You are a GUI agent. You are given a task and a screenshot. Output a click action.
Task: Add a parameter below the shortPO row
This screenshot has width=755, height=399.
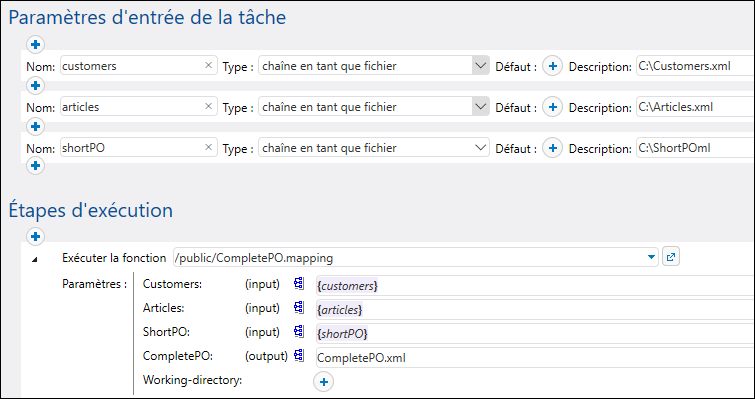(35, 166)
